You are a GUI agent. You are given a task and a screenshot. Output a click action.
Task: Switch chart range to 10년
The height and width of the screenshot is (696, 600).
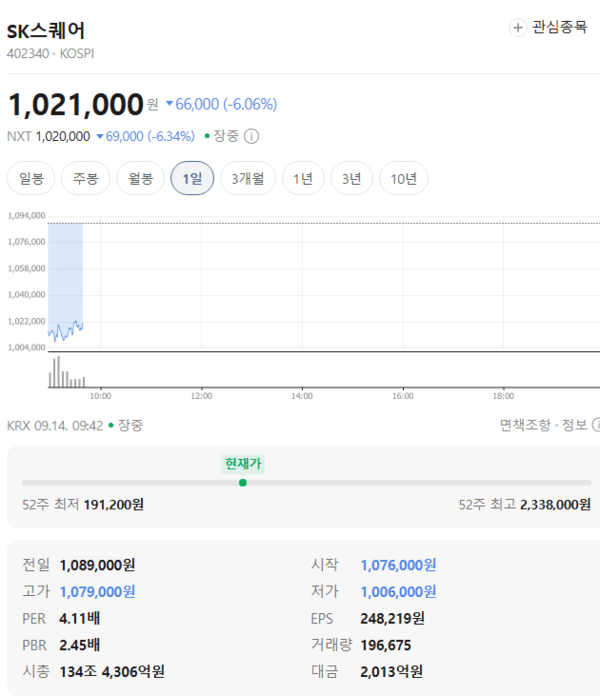point(403,178)
